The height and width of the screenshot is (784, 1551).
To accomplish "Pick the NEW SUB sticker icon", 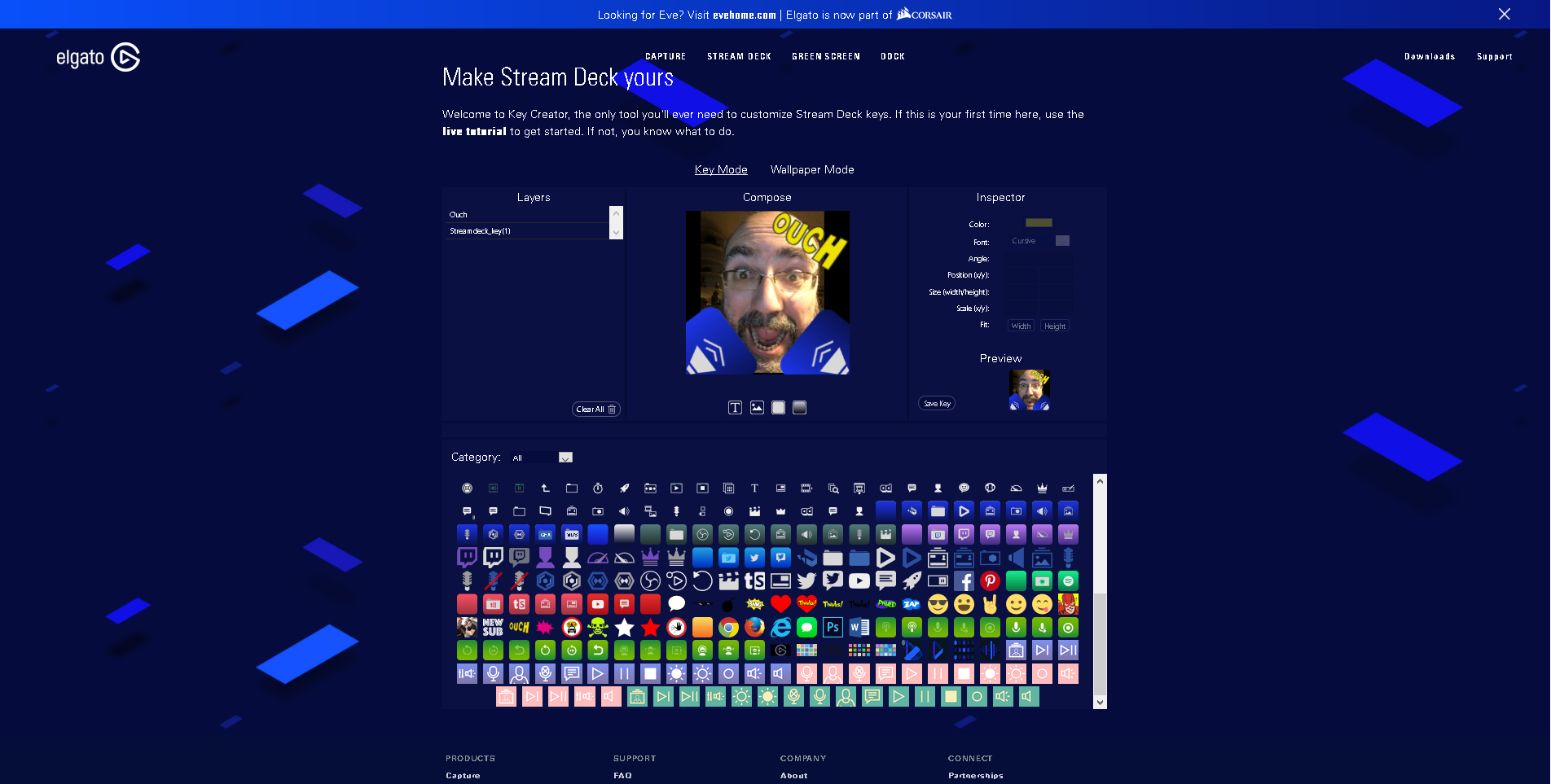I will pyautogui.click(x=493, y=628).
